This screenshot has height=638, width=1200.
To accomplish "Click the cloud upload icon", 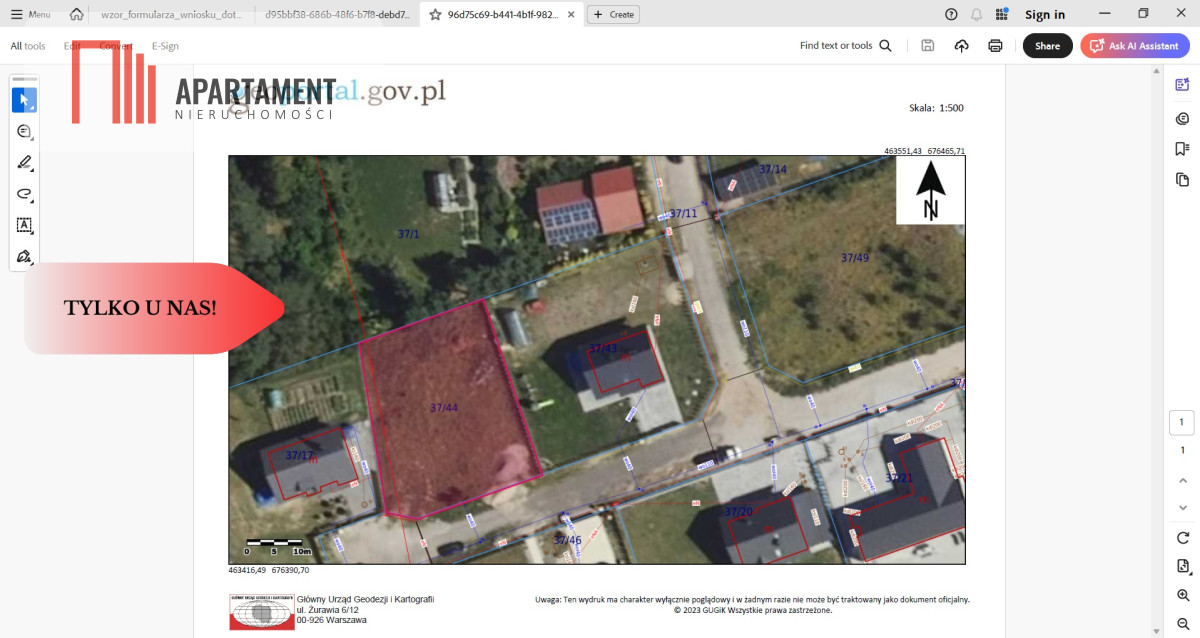I will point(962,46).
